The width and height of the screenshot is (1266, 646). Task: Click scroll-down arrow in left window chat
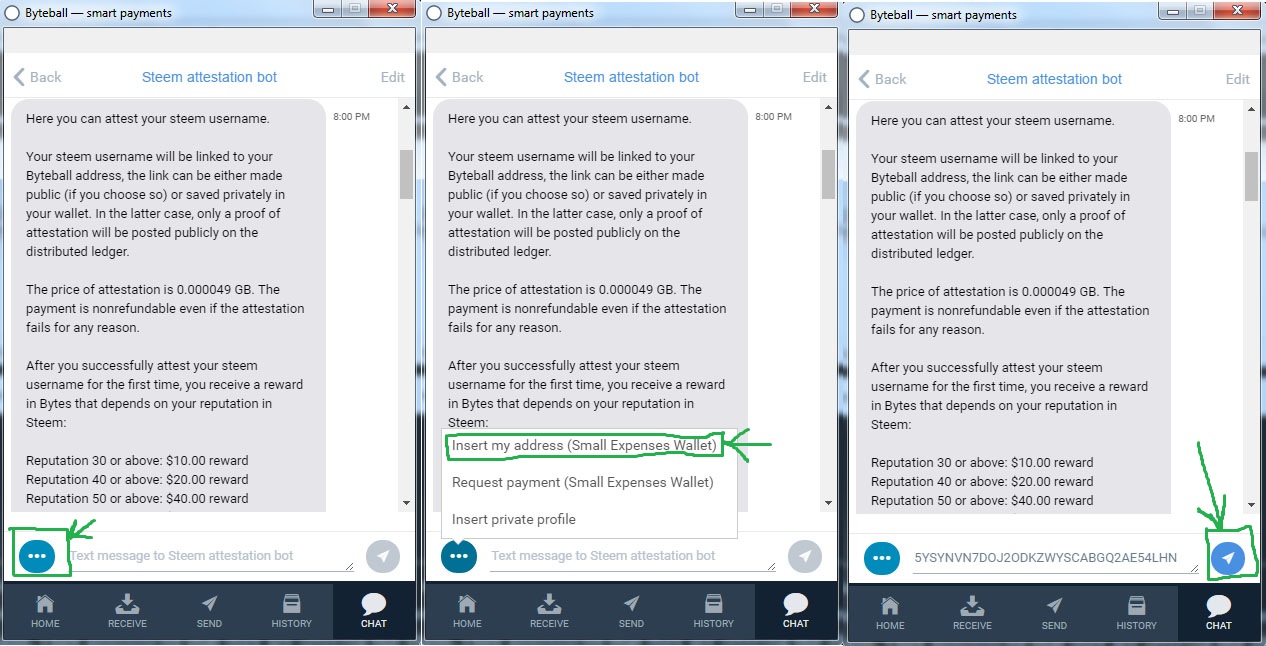pos(406,503)
